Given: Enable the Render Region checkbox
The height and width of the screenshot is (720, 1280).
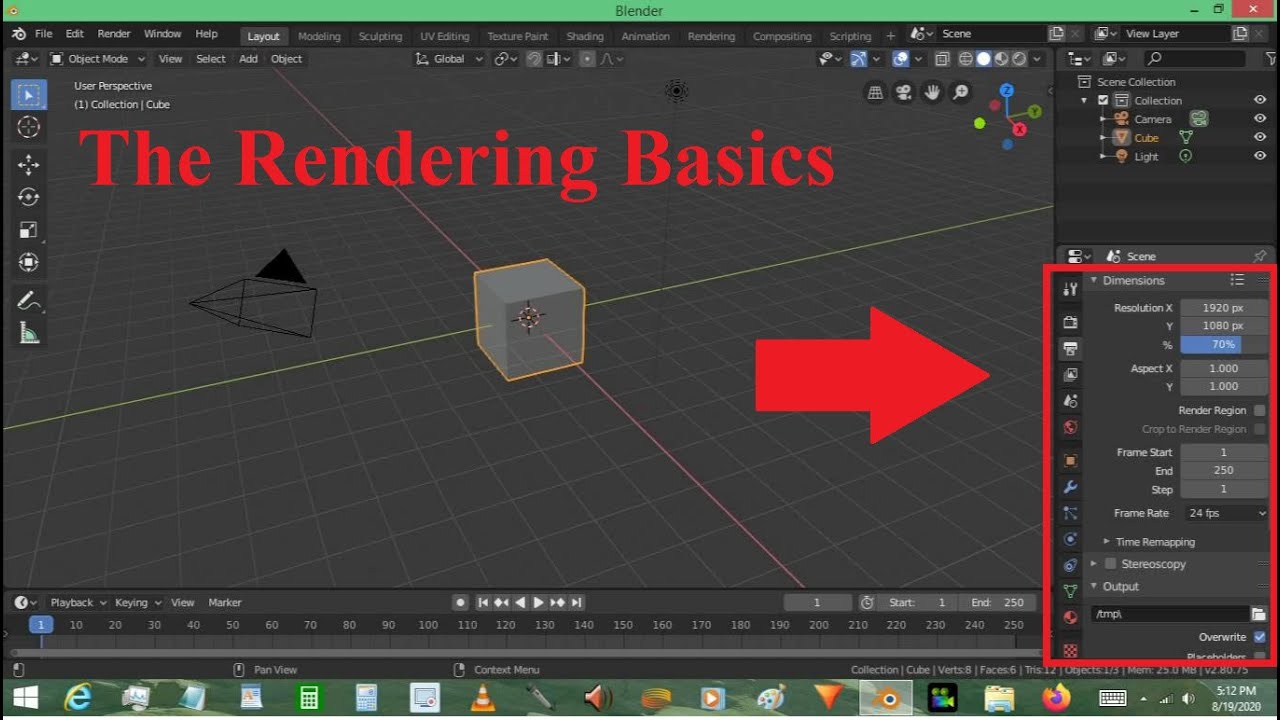Looking at the screenshot, I should click(1259, 410).
